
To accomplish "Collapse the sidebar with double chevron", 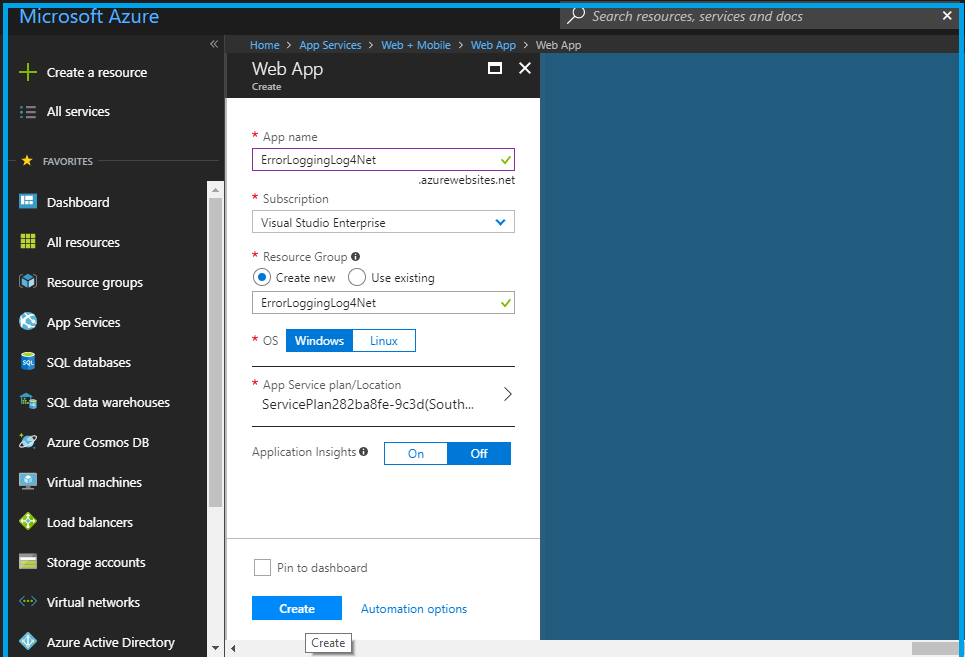I will 214,44.
